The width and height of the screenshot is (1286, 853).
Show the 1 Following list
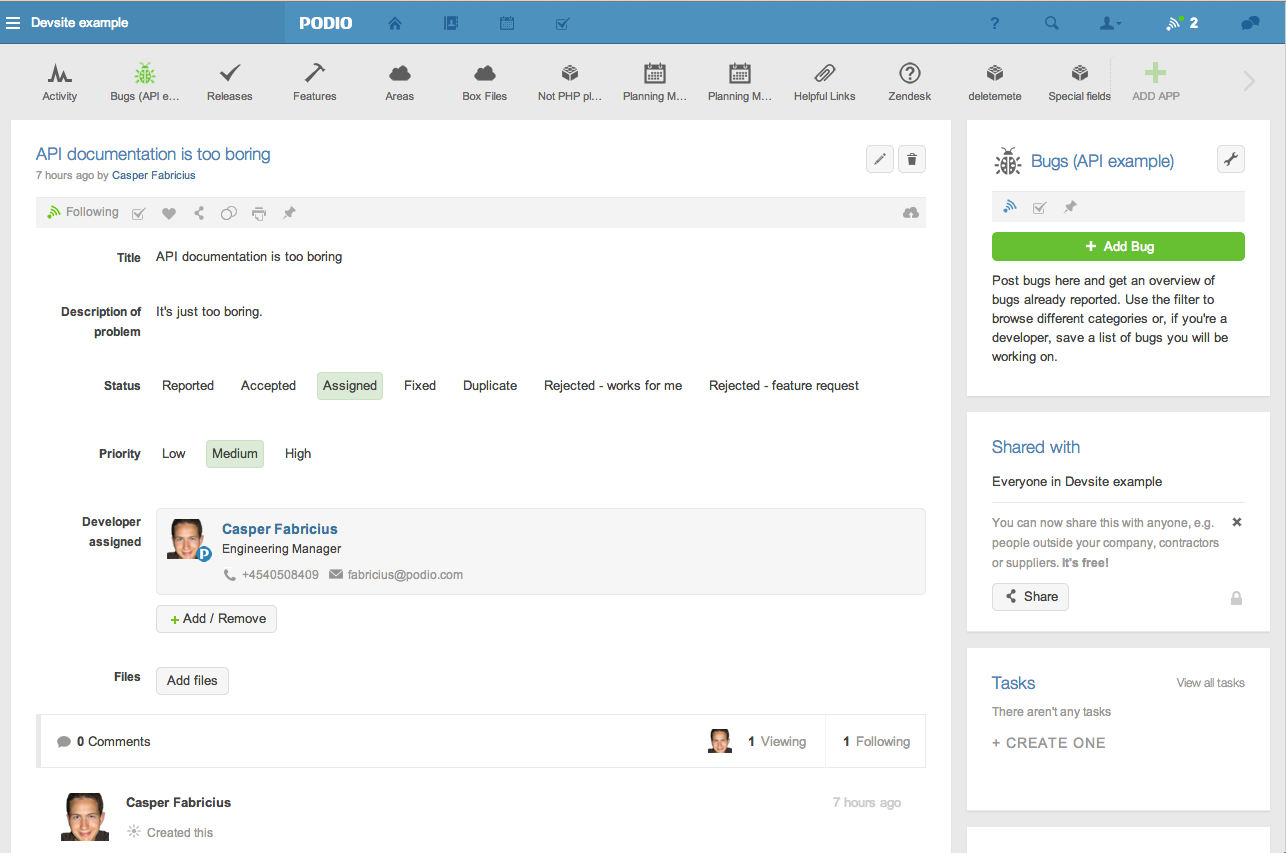point(876,742)
